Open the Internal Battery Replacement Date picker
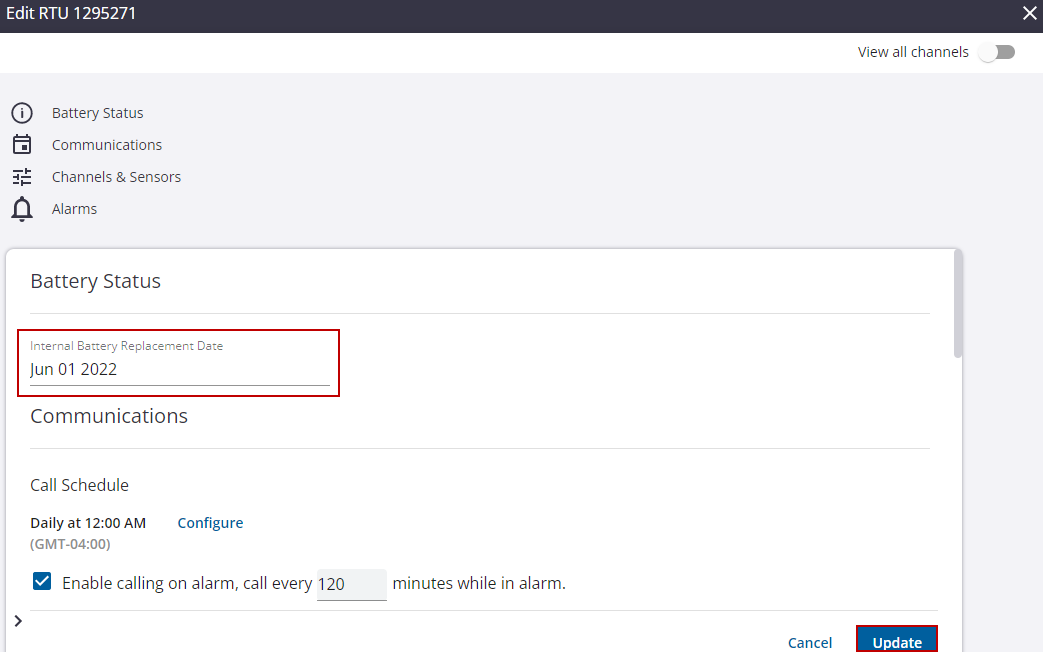The width and height of the screenshot is (1043, 652). [x=179, y=369]
